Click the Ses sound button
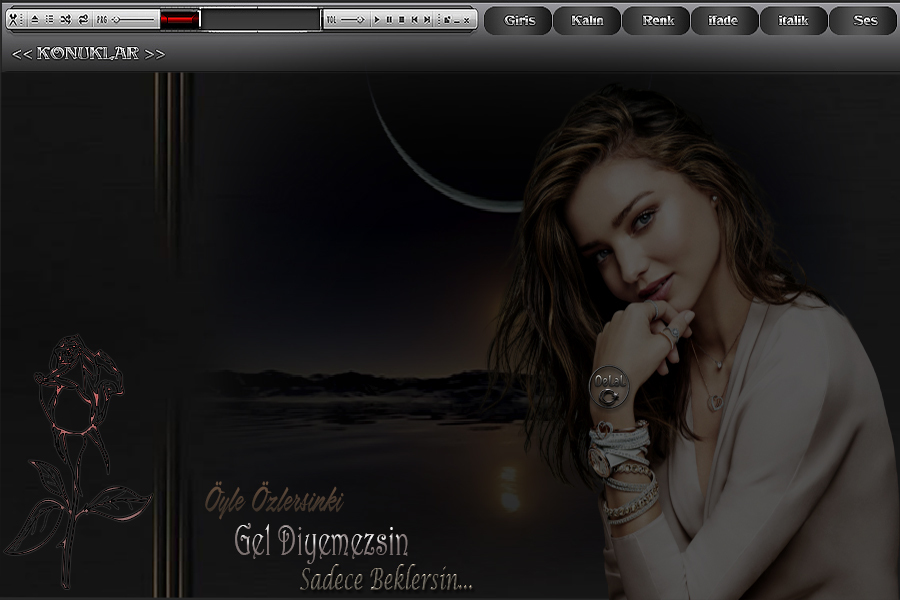 [864, 21]
